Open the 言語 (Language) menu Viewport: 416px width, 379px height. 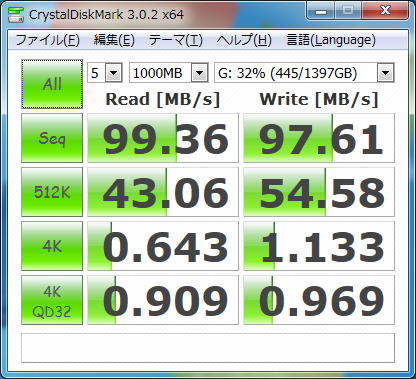[x=331, y=40]
